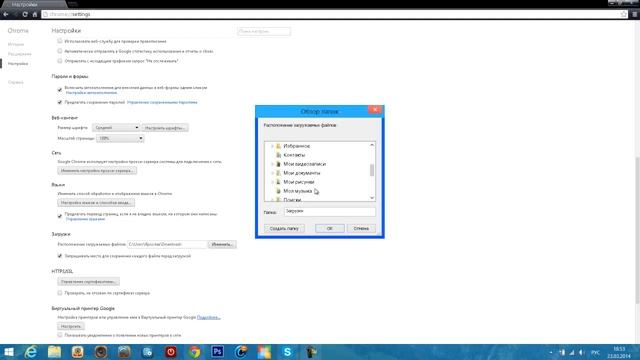
Task: Toggle Do Not Track request checkbox
Action: [x=60, y=61]
